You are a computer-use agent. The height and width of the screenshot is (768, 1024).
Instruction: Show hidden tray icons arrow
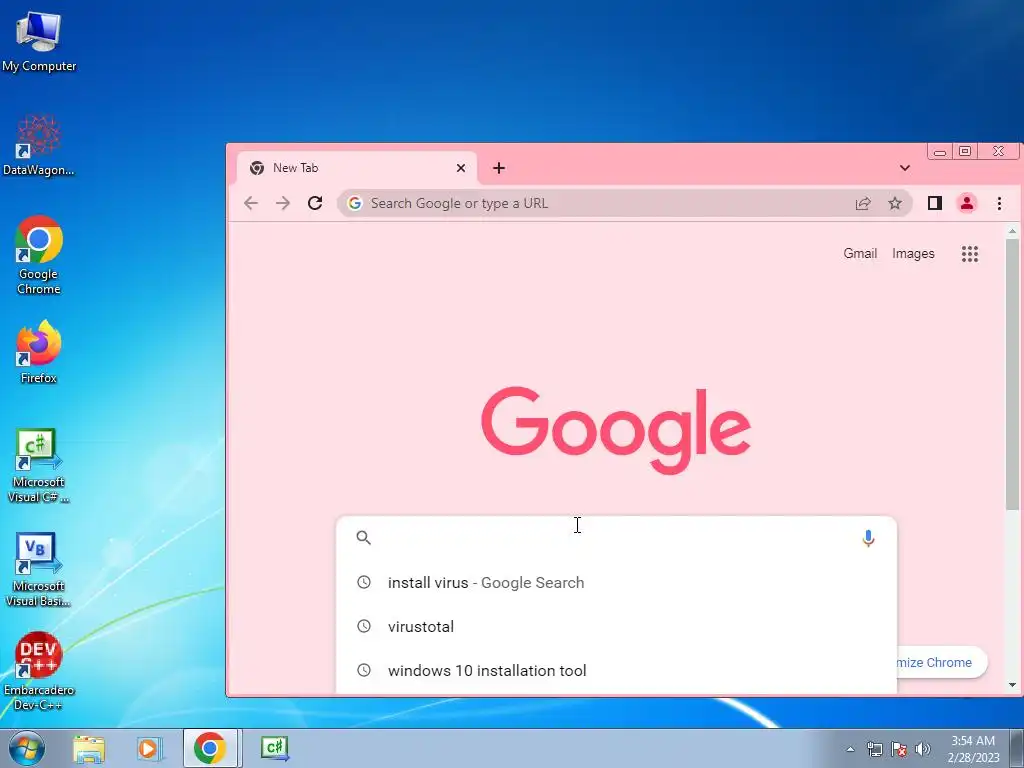pos(850,749)
